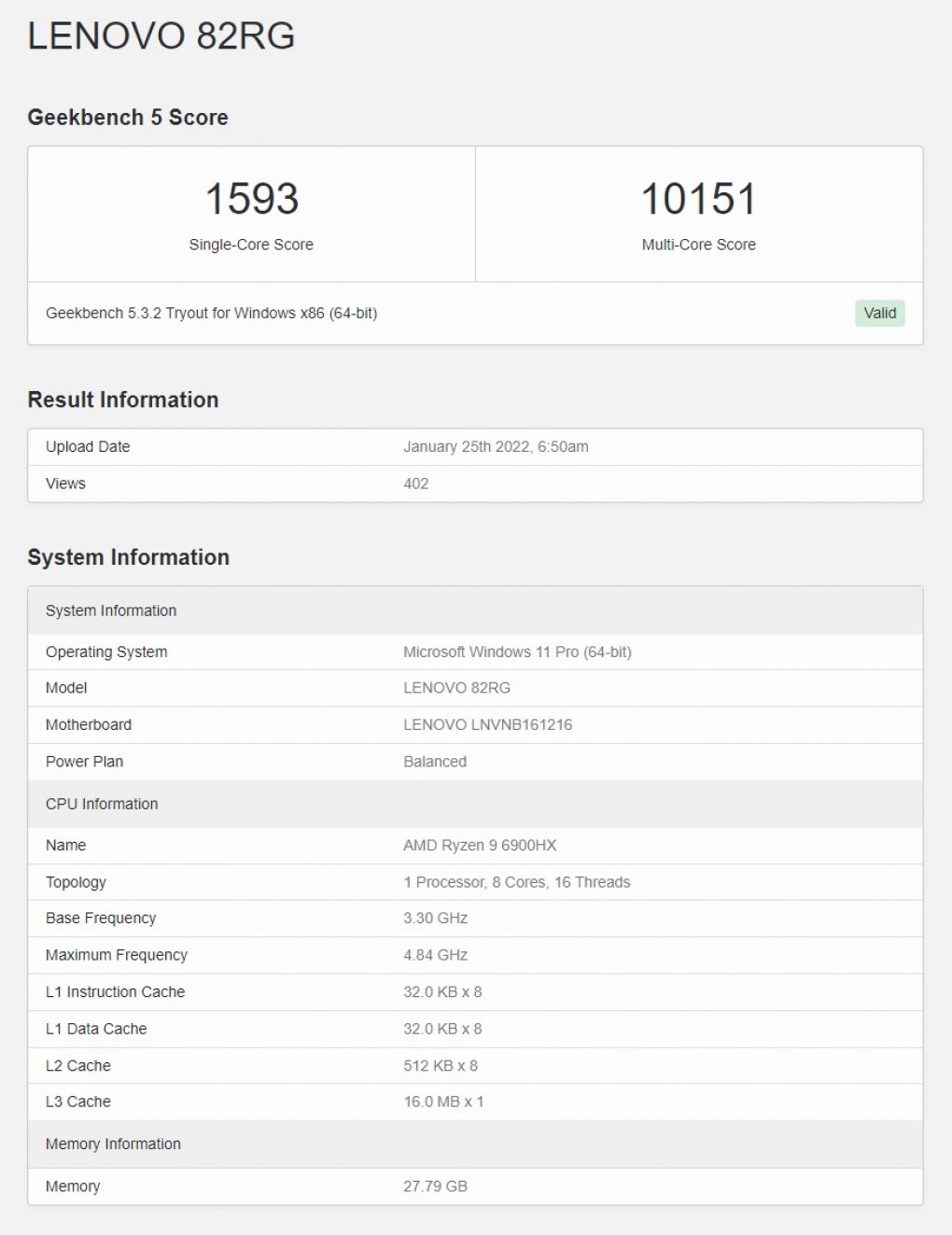
Task: Click the Views label
Action: (65, 484)
